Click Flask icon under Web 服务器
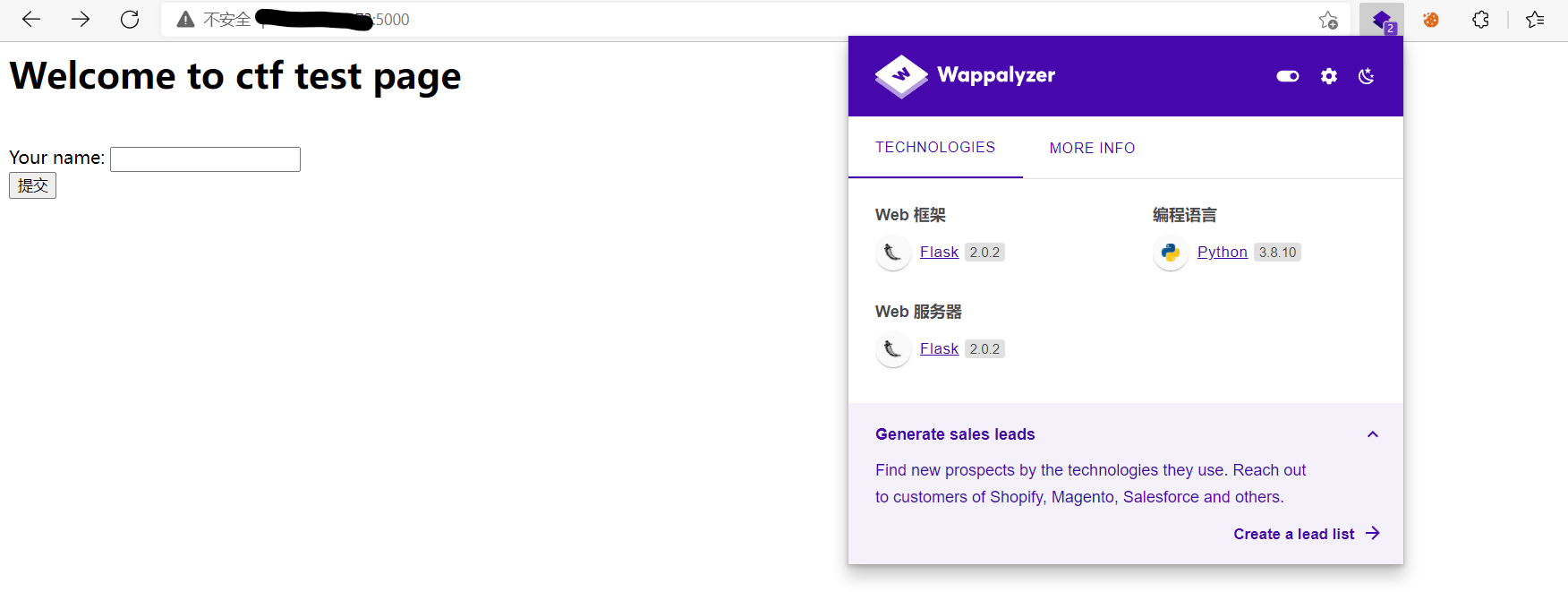The height and width of the screenshot is (592, 1568). tap(893, 349)
